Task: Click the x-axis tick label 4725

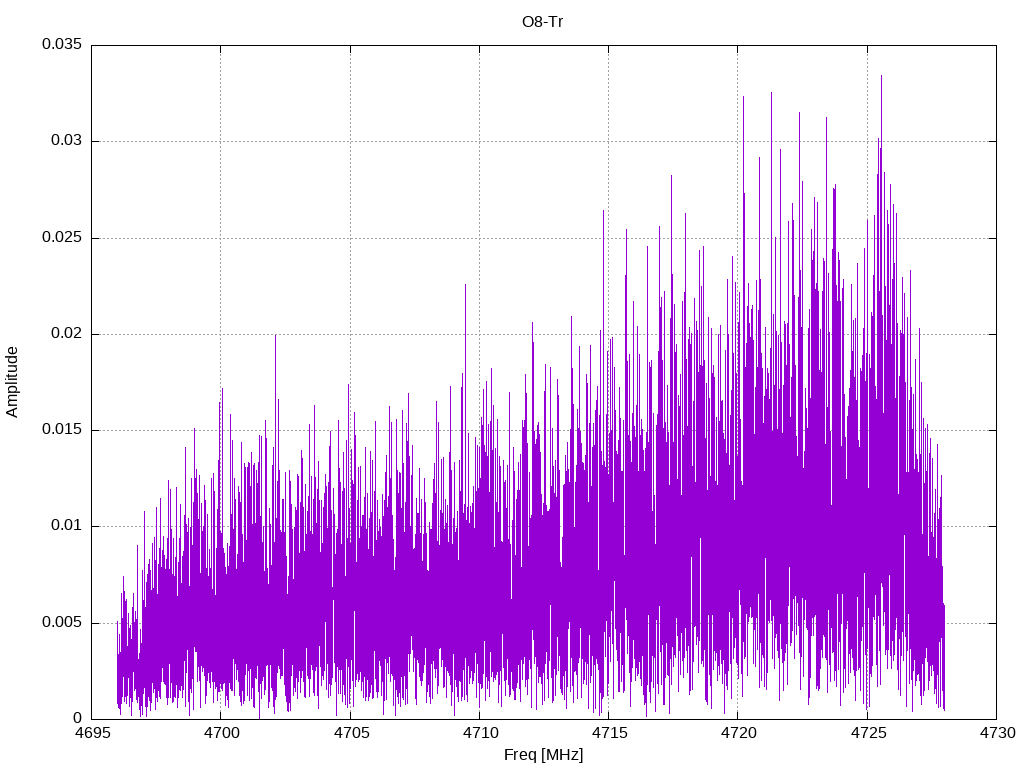Action: point(868,733)
